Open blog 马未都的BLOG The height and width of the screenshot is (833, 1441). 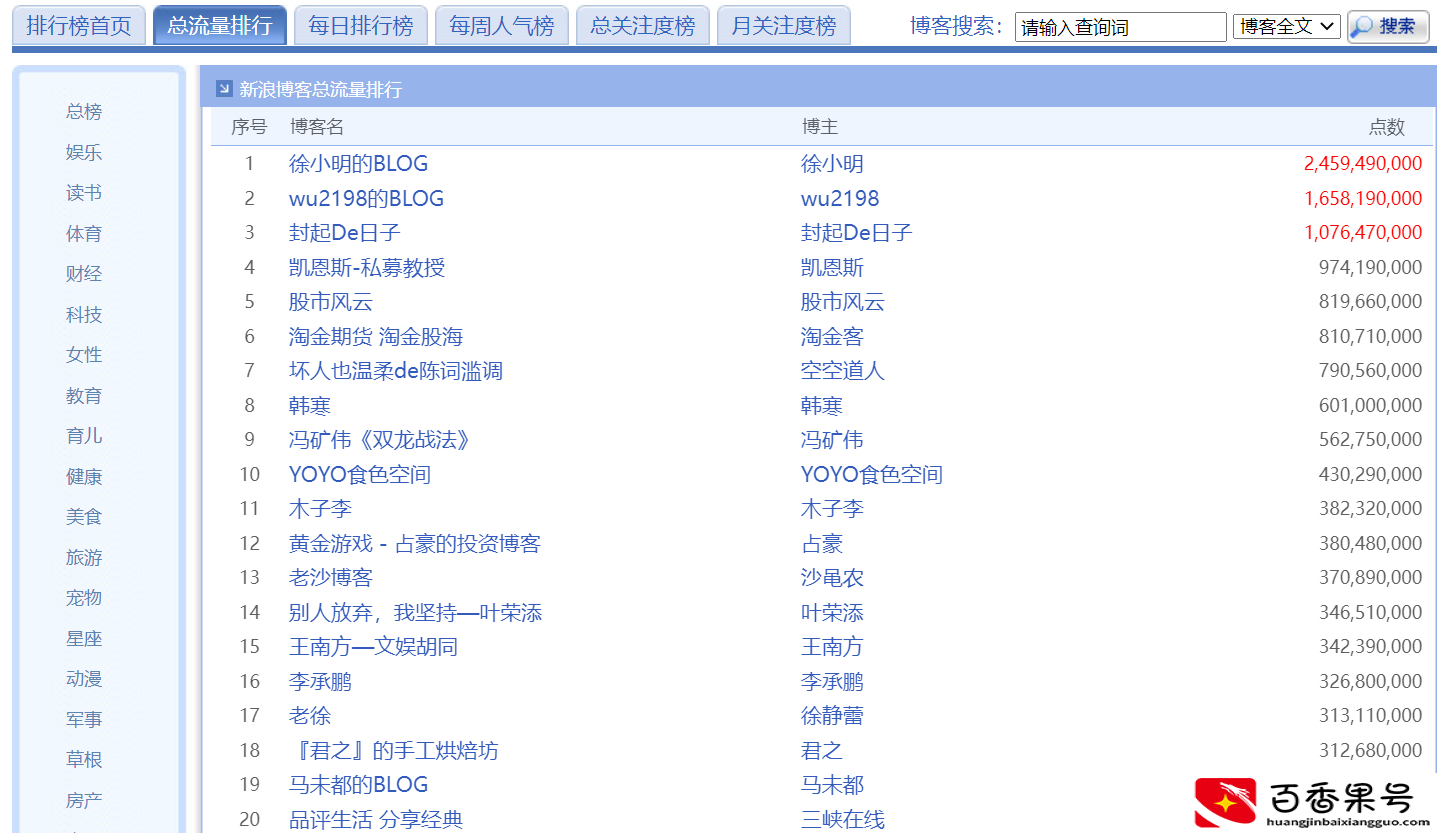click(x=359, y=785)
